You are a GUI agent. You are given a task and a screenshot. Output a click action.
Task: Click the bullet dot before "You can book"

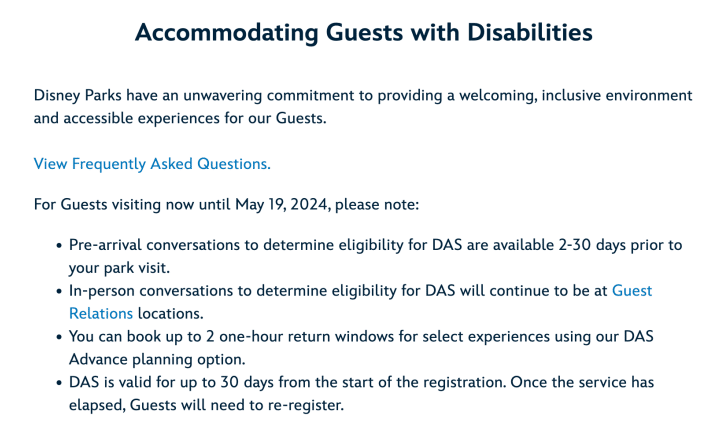(59, 337)
